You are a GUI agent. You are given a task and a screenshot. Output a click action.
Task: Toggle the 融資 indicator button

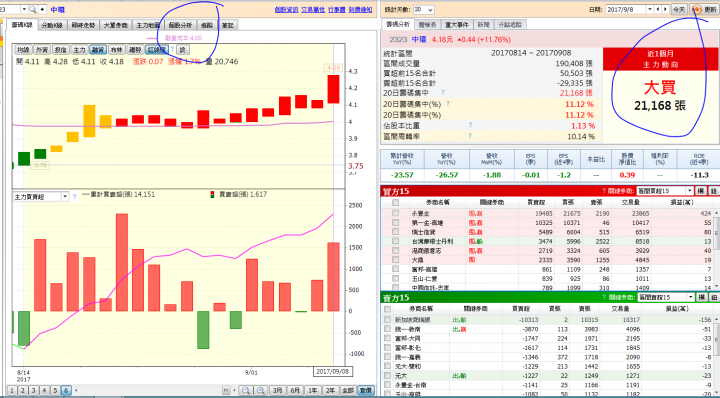pos(97,50)
